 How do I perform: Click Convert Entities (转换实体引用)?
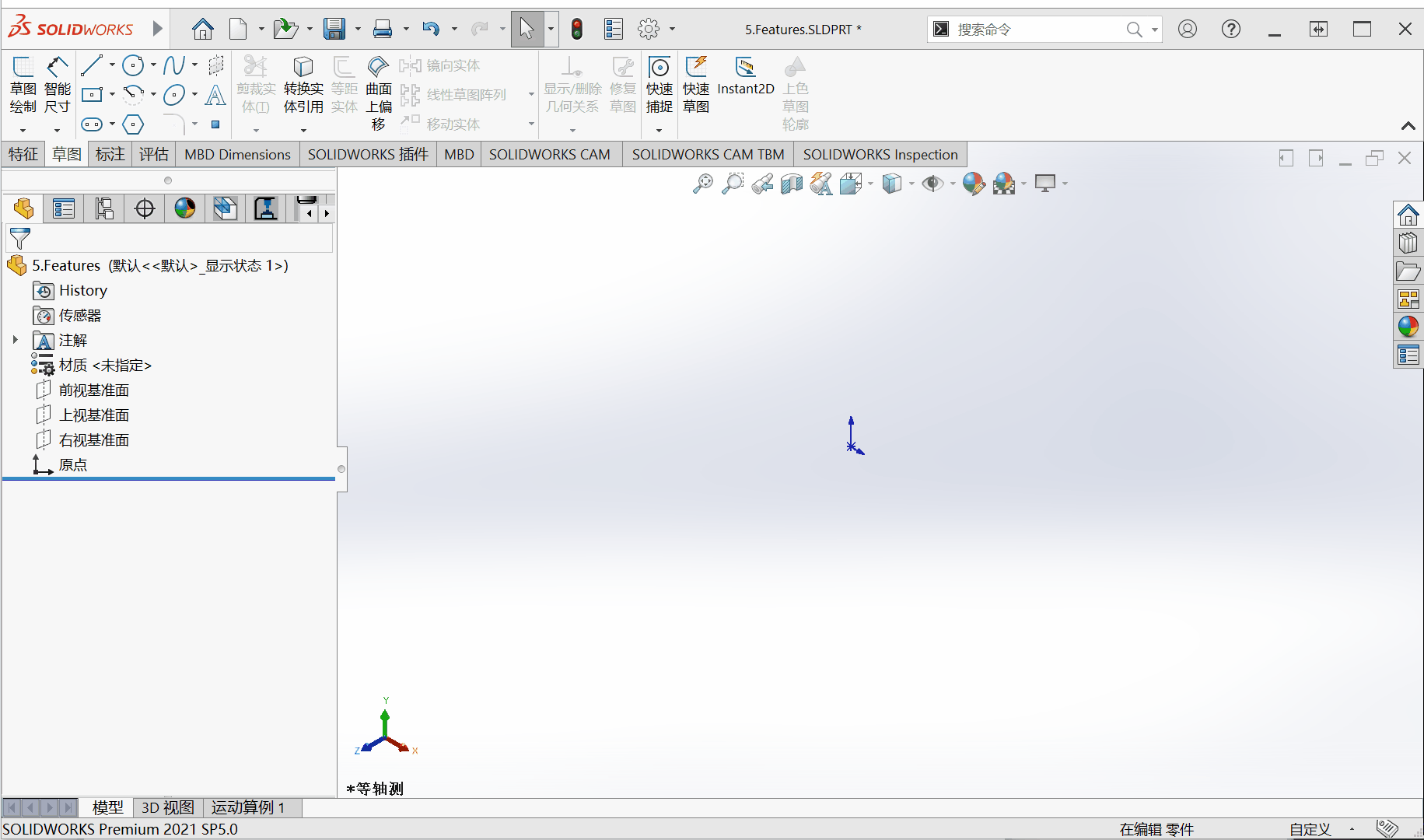[x=303, y=86]
